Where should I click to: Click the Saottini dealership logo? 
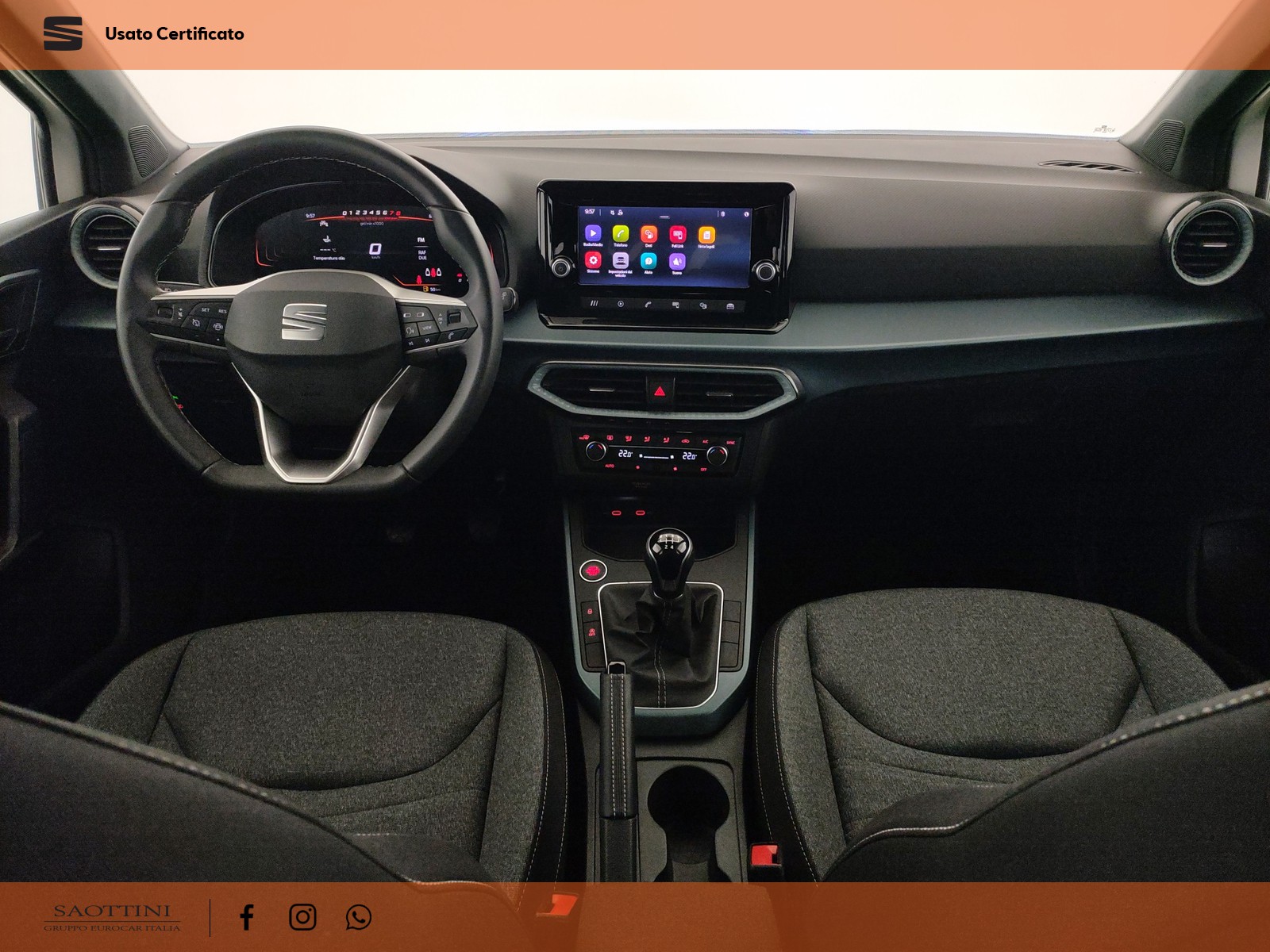[x=112, y=917]
